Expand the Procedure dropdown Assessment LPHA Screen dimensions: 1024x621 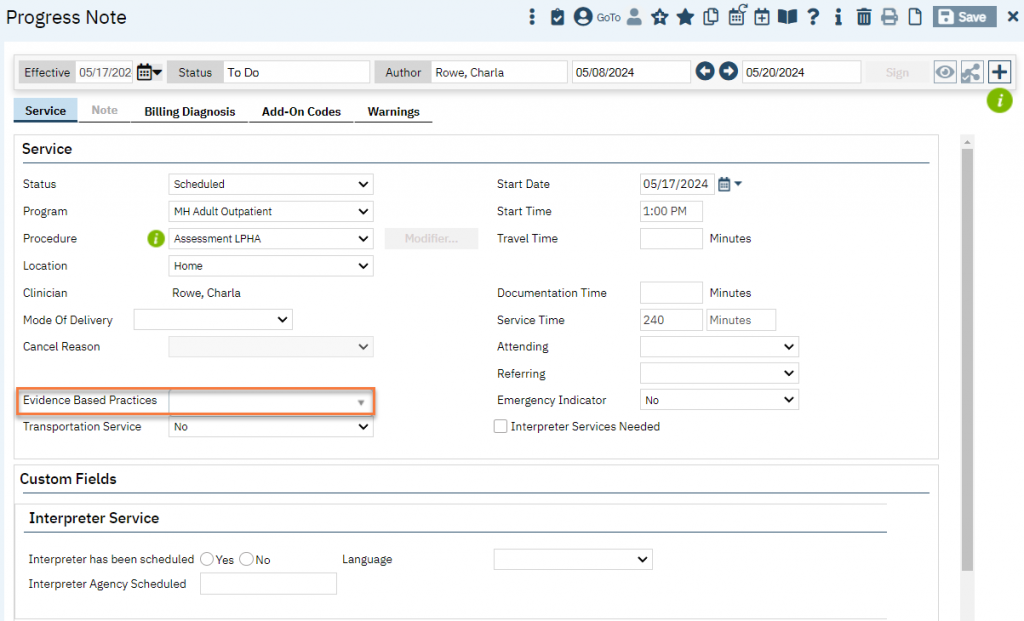(270, 238)
